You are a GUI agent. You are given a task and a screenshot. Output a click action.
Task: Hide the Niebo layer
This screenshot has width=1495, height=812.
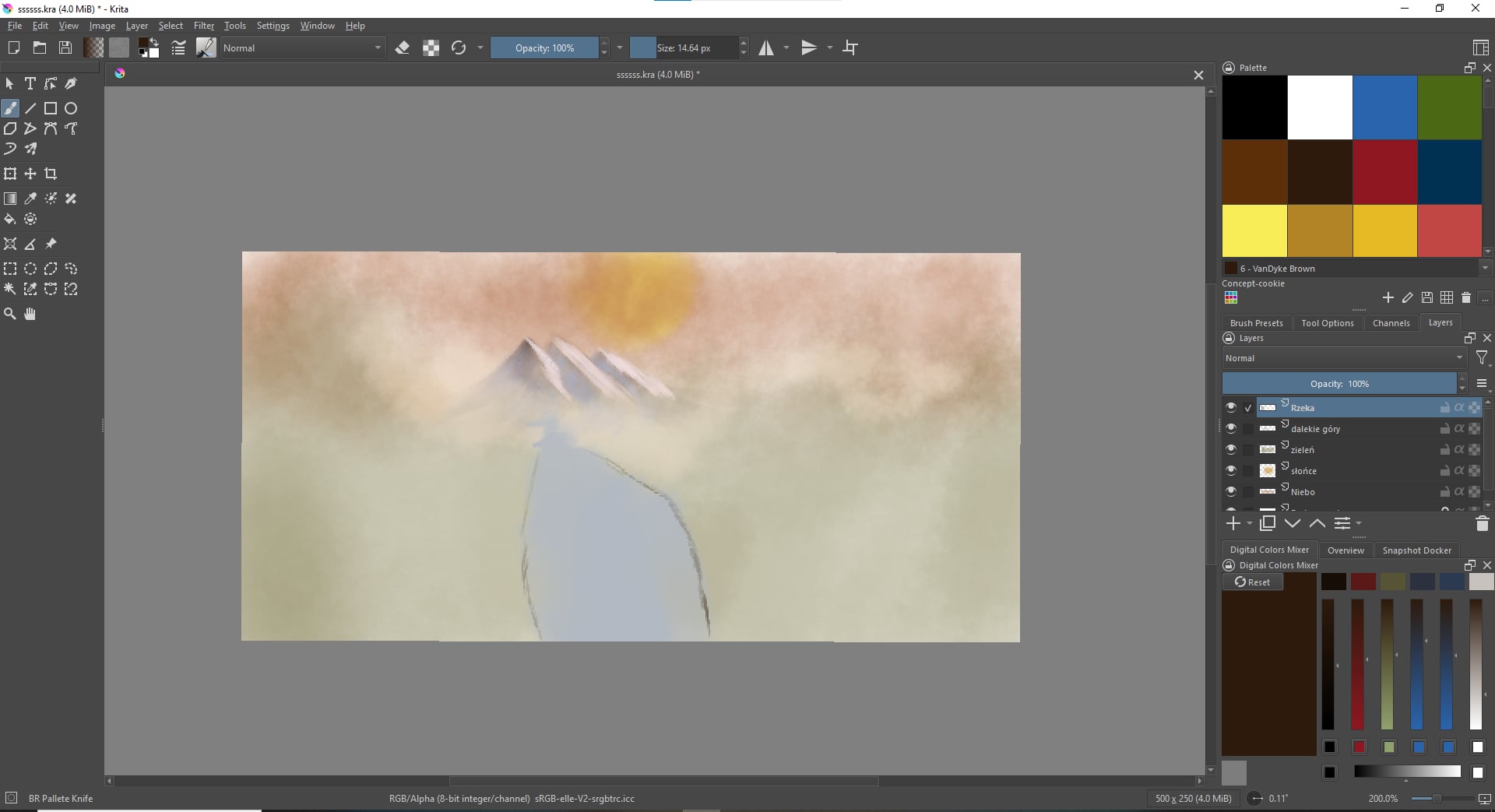tap(1230, 491)
